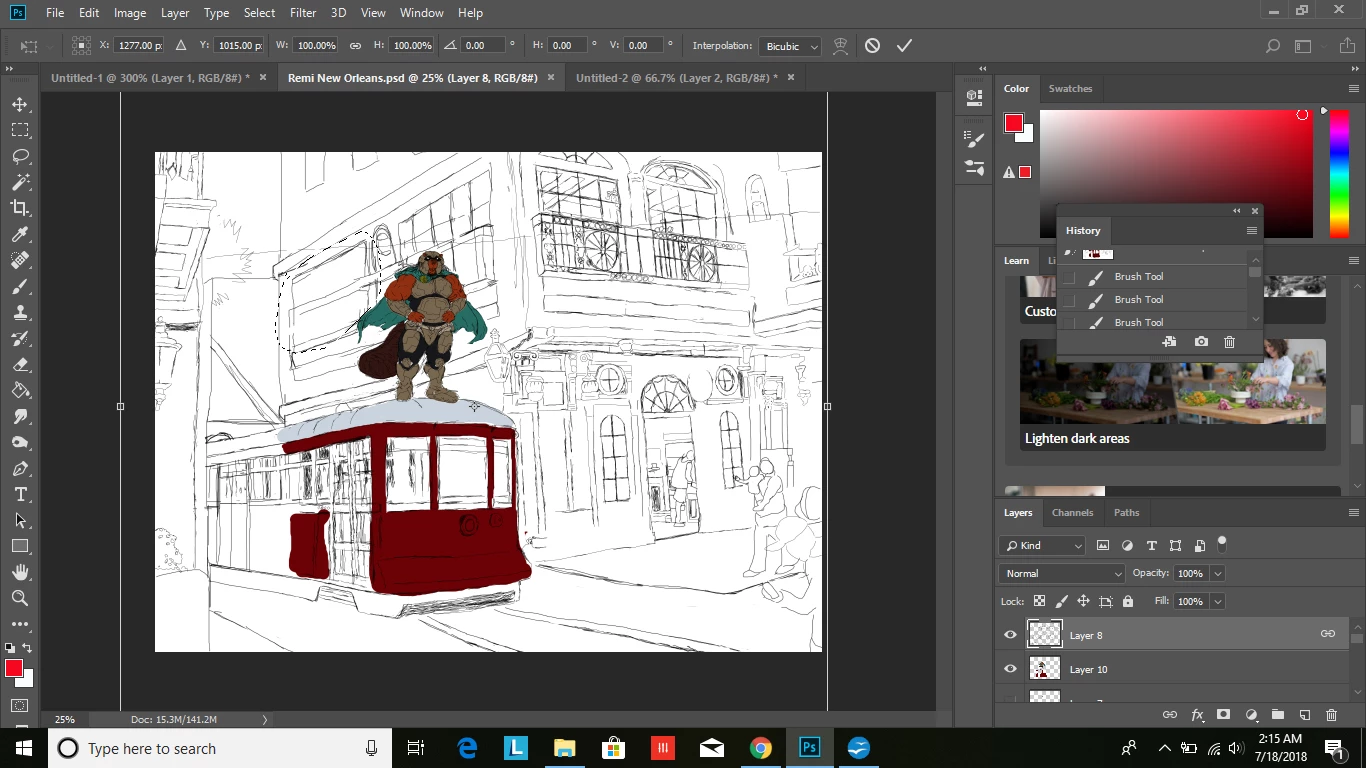
Task: Open the Filter menu
Action: pos(302,13)
